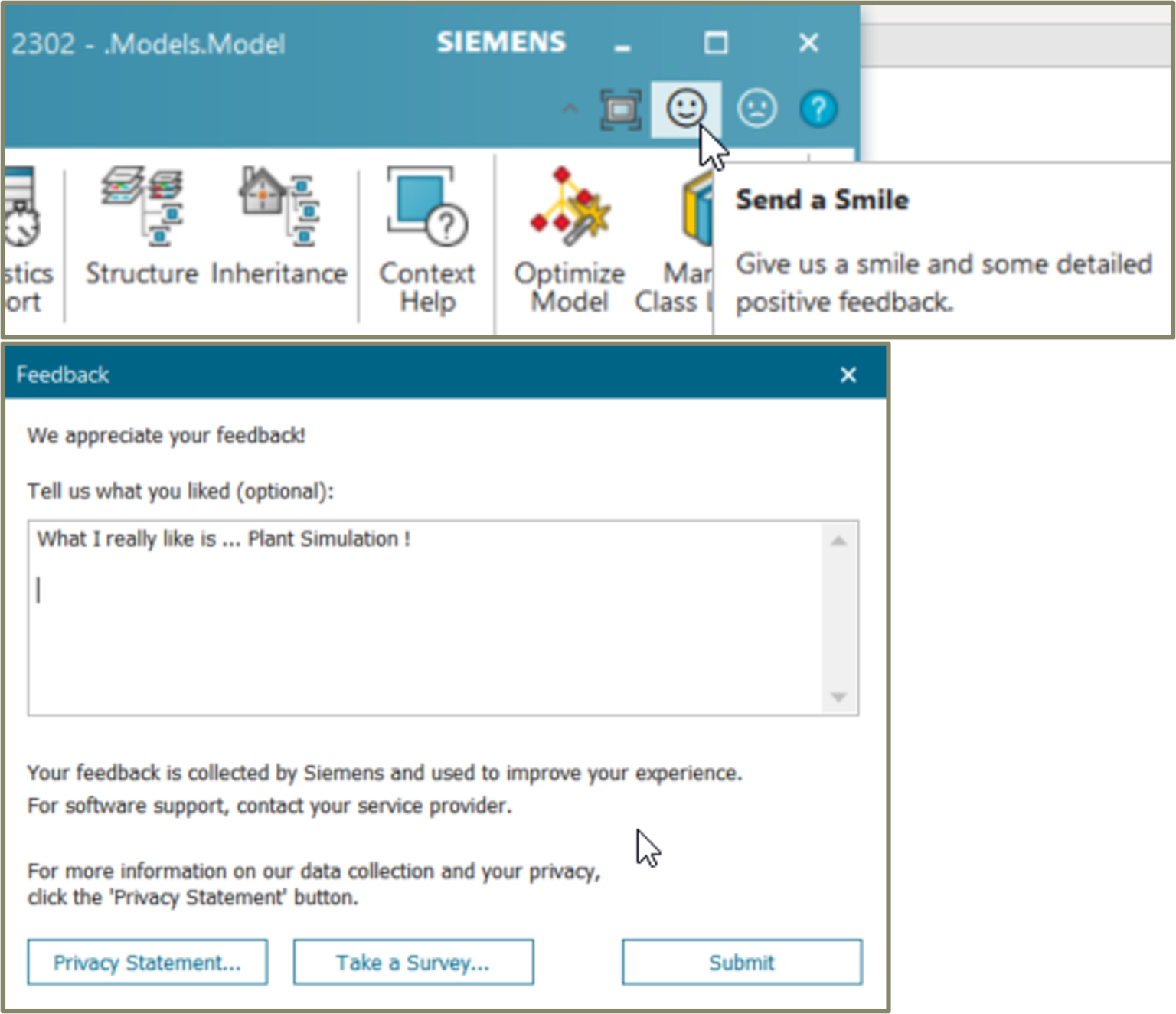Click the fit-to-window icon in the title bar

click(x=621, y=107)
